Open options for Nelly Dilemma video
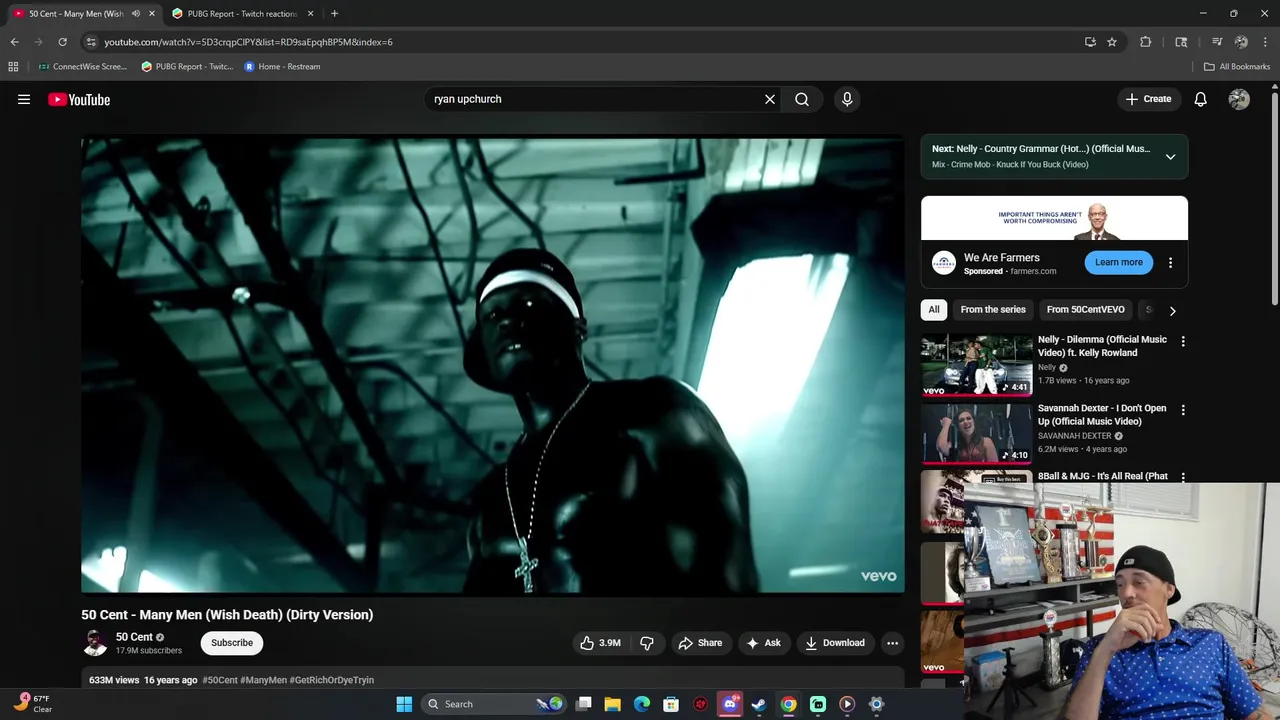Viewport: 1280px width, 720px height. (x=1183, y=341)
